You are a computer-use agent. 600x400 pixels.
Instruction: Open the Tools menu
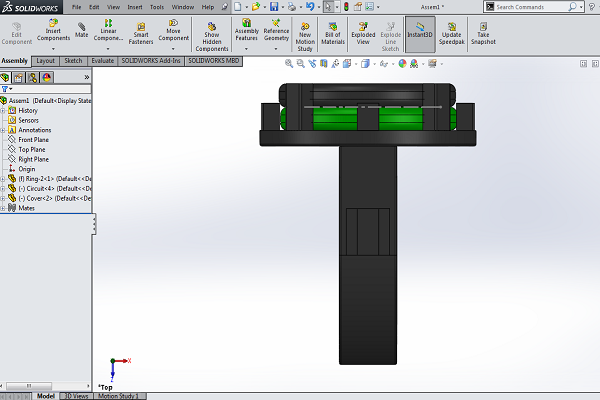[x=157, y=7]
